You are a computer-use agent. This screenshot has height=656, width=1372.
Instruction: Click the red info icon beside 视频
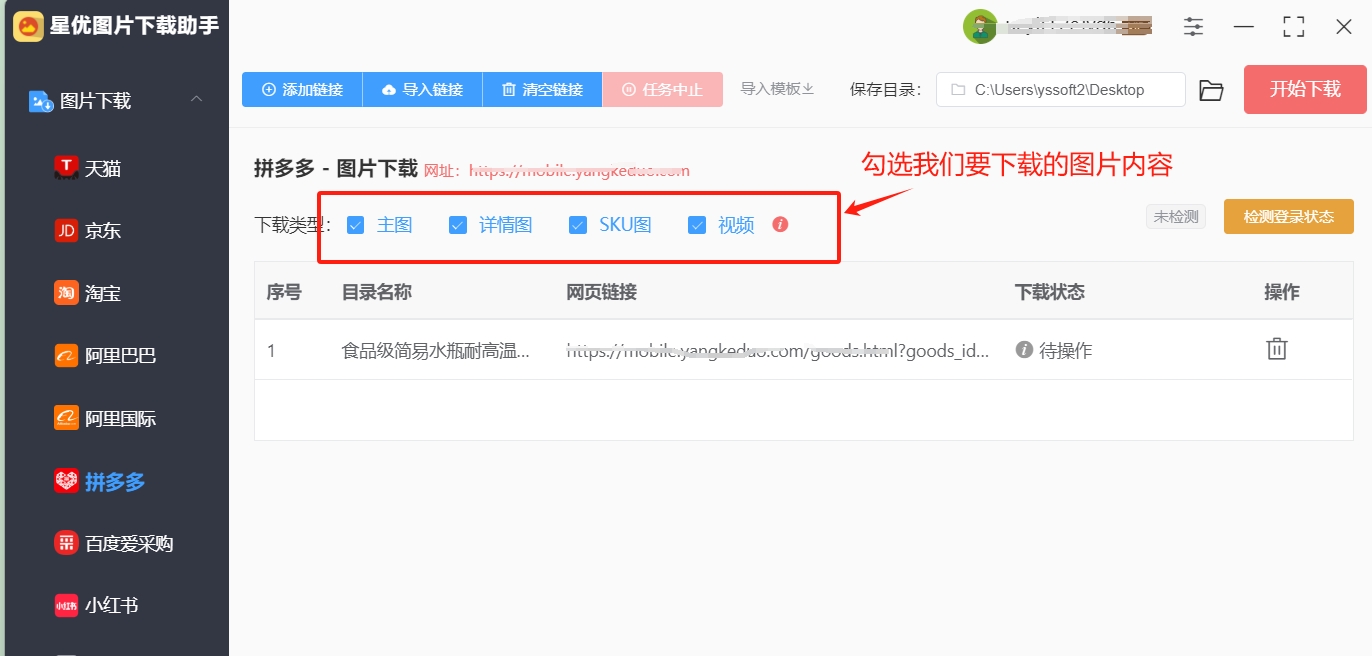[781, 224]
